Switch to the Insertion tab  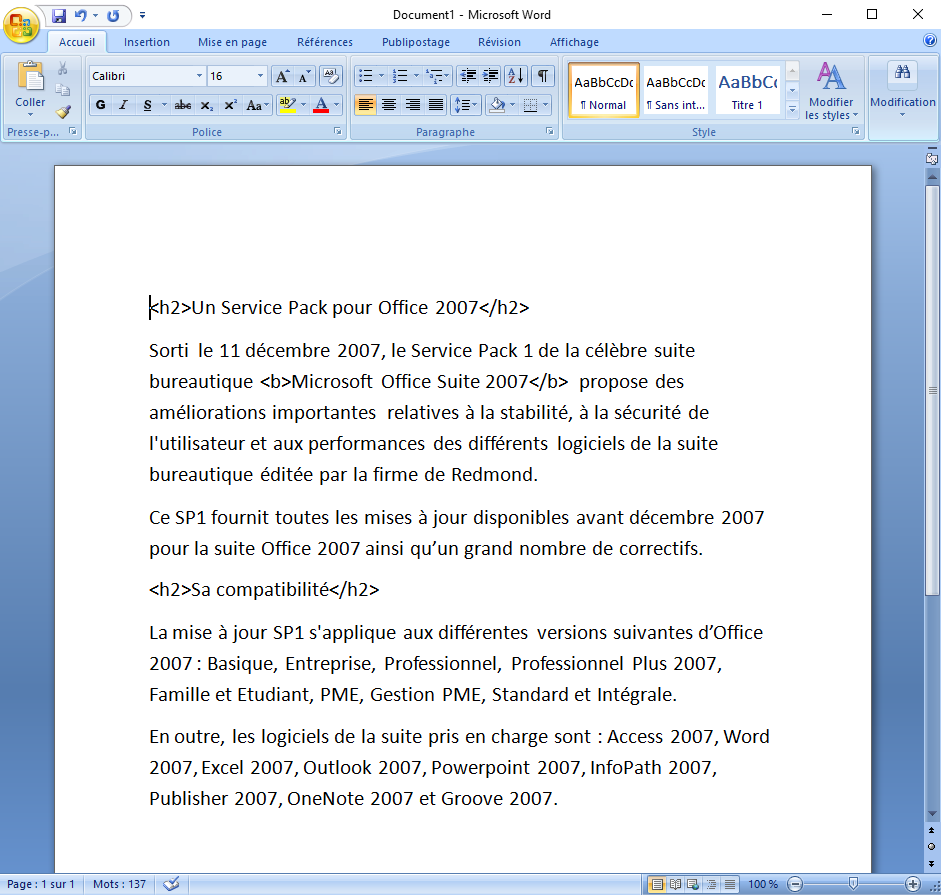(x=147, y=42)
